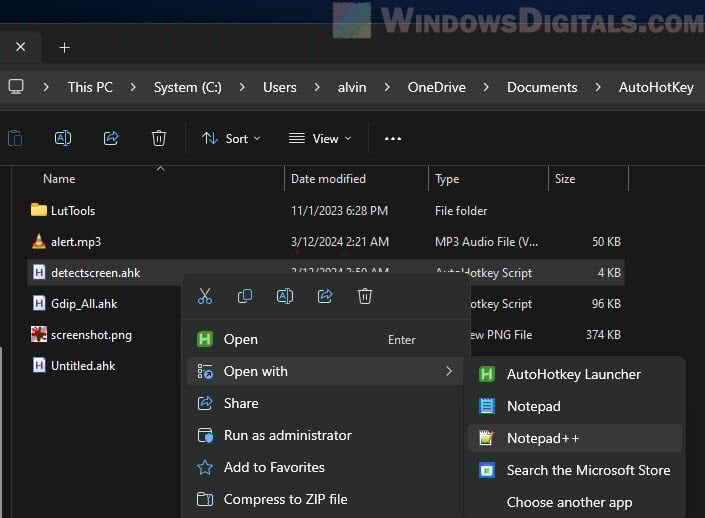Select Add to Favorites
This screenshot has height=518, width=705.
[325, 467]
